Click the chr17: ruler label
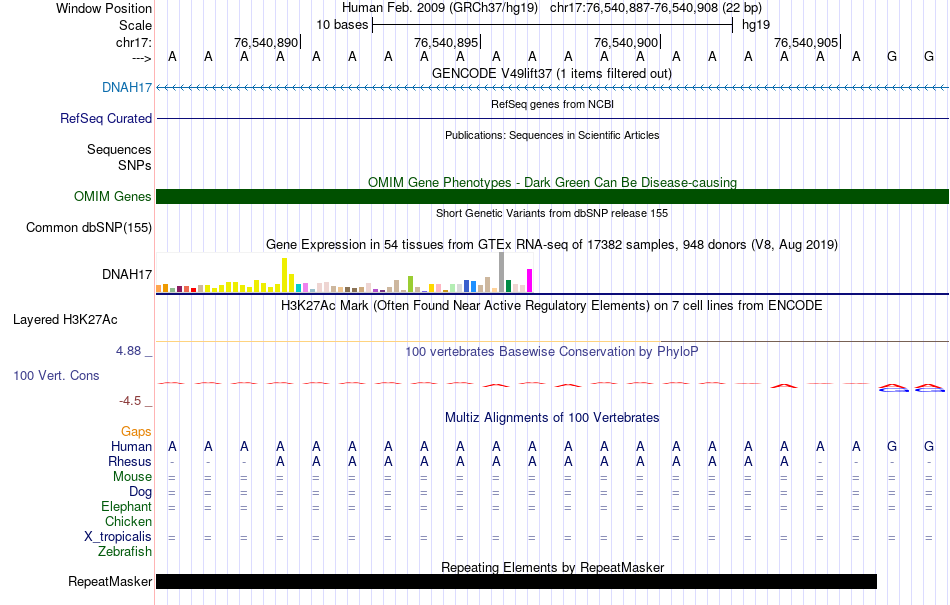 [x=134, y=42]
